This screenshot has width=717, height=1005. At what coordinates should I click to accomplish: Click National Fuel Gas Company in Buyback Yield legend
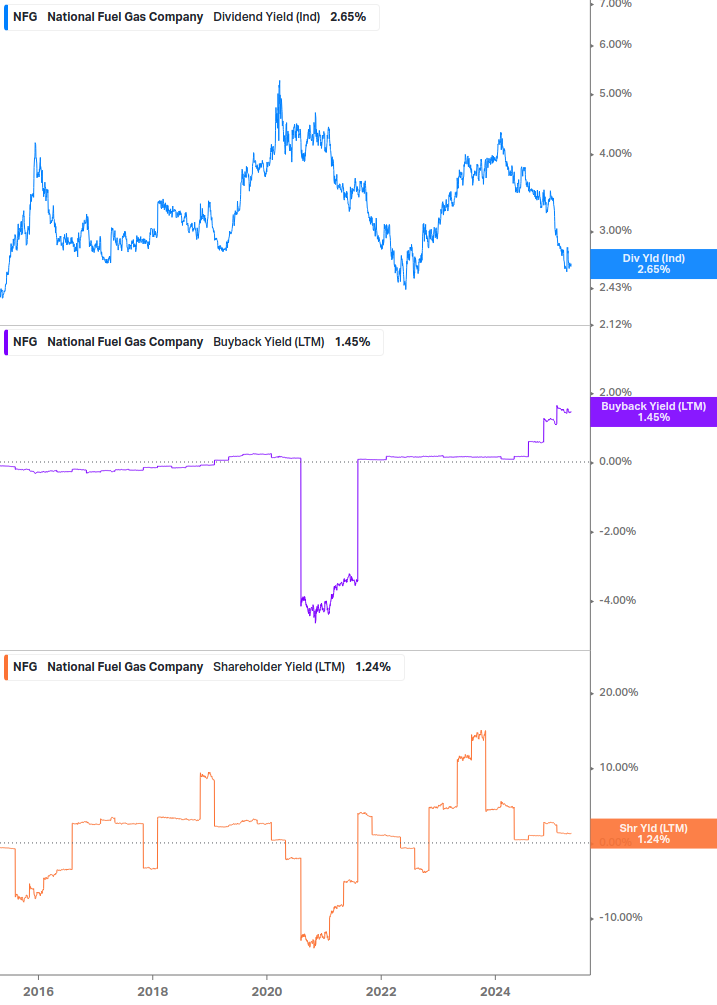point(125,342)
